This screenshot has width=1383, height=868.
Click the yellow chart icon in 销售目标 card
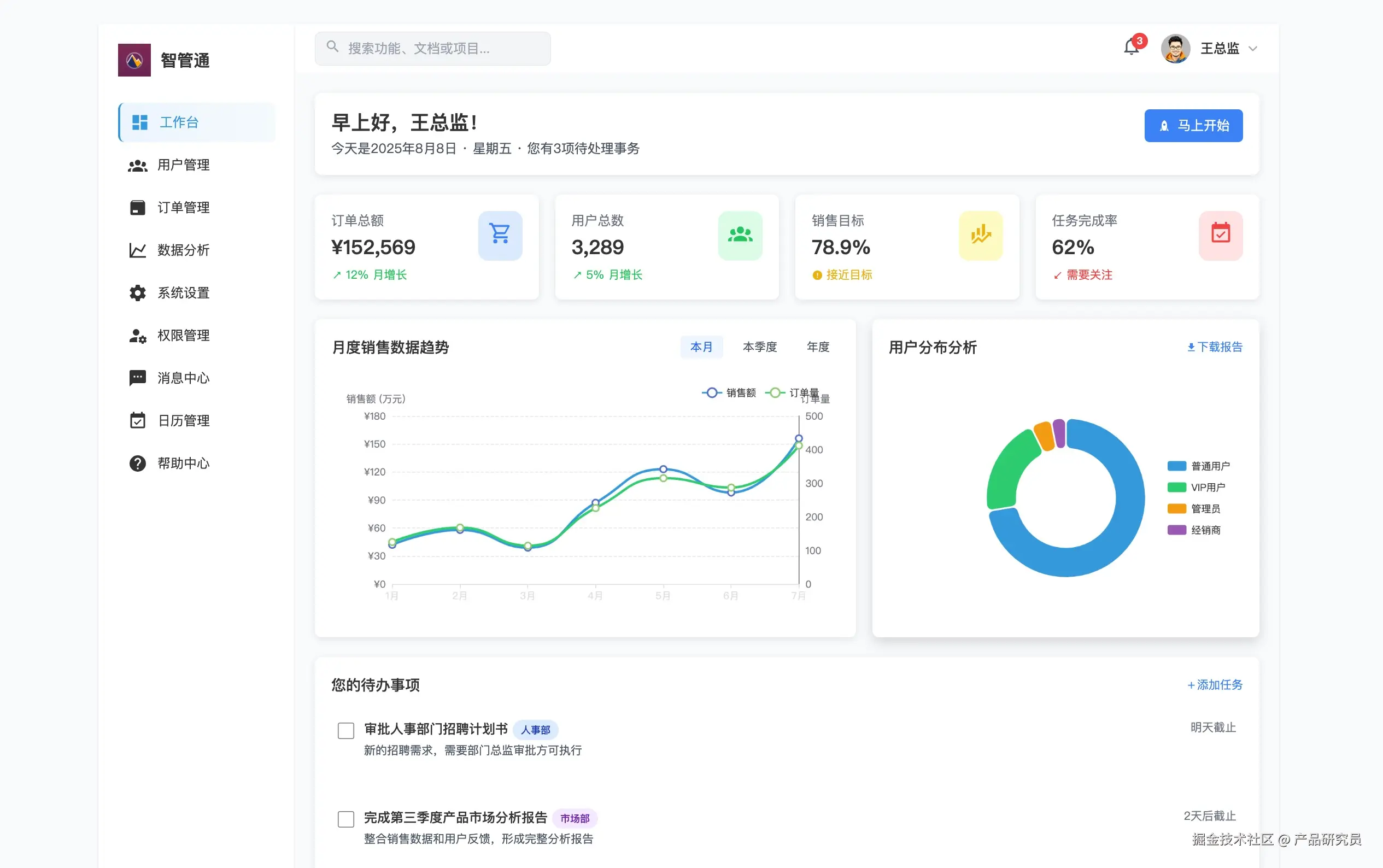980,234
